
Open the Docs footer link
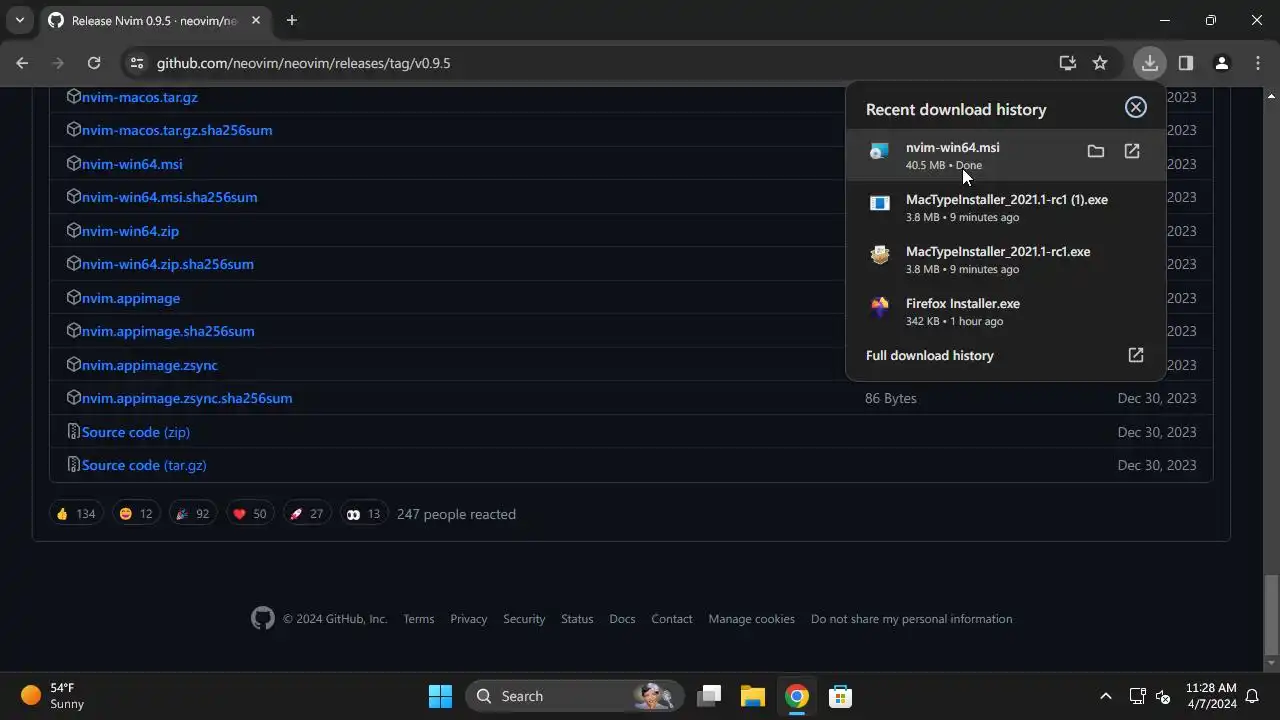click(x=622, y=619)
